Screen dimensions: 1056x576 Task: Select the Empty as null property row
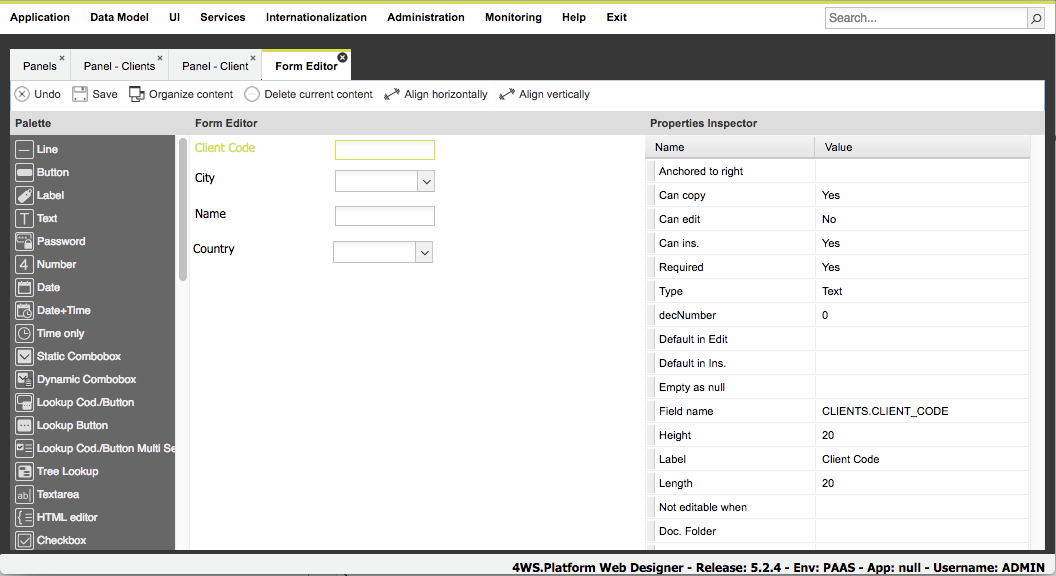(837, 387)
